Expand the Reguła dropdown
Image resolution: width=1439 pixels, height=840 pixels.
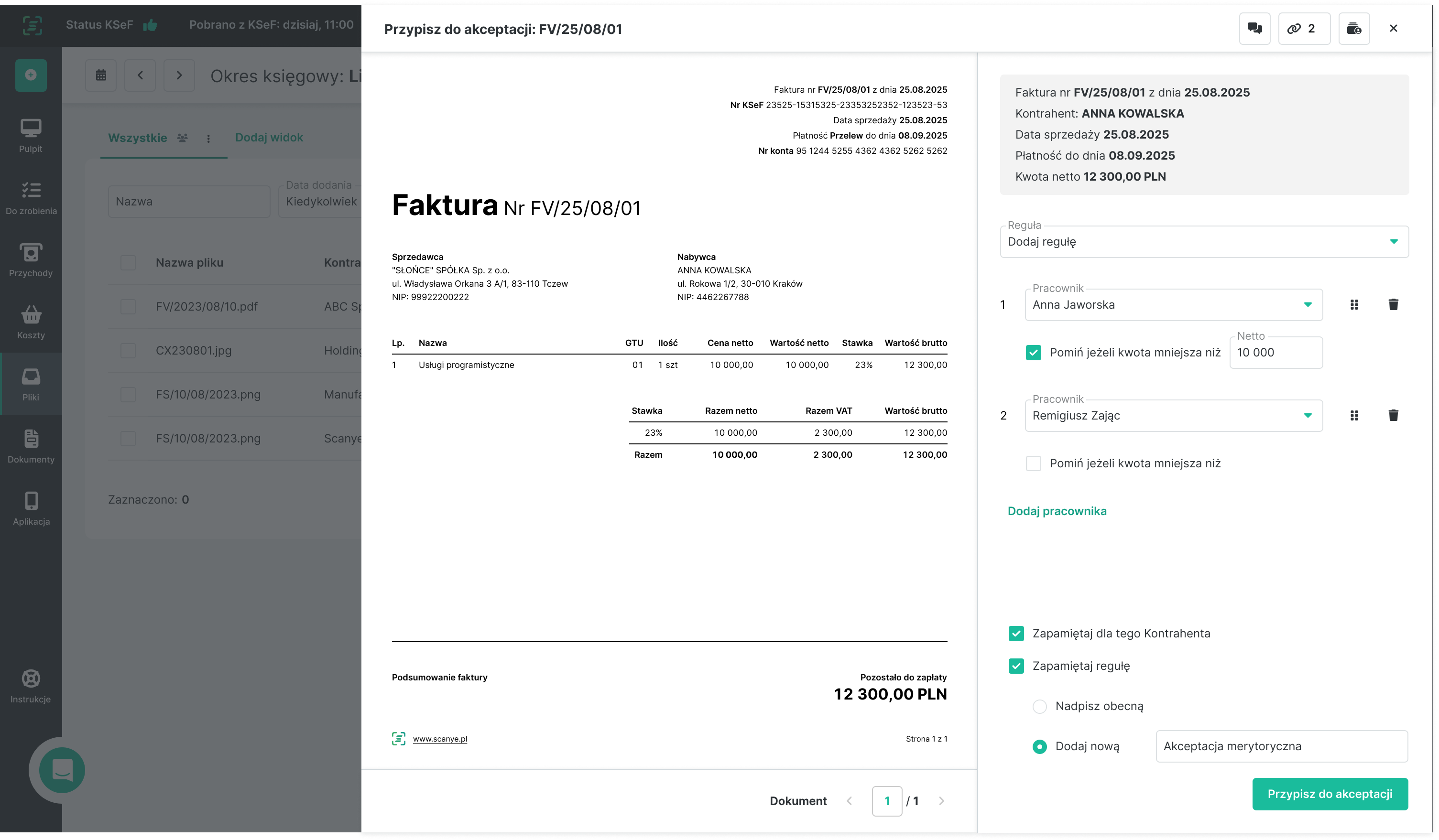(1204, 242)
